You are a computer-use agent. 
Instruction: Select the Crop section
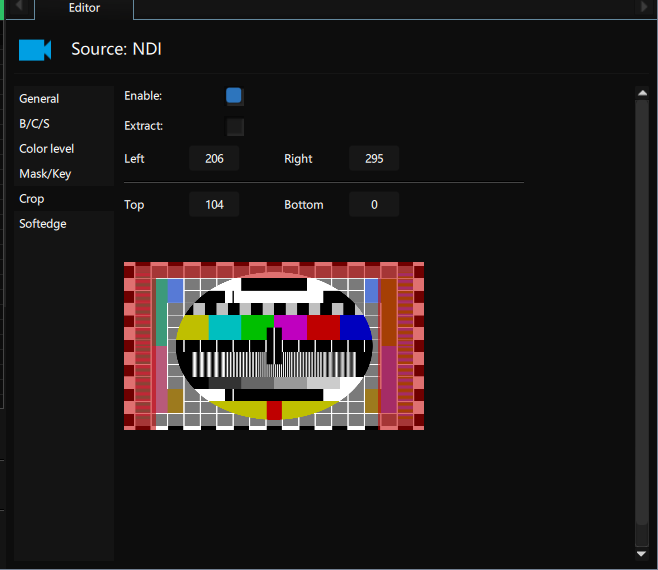tap(64, 199)
